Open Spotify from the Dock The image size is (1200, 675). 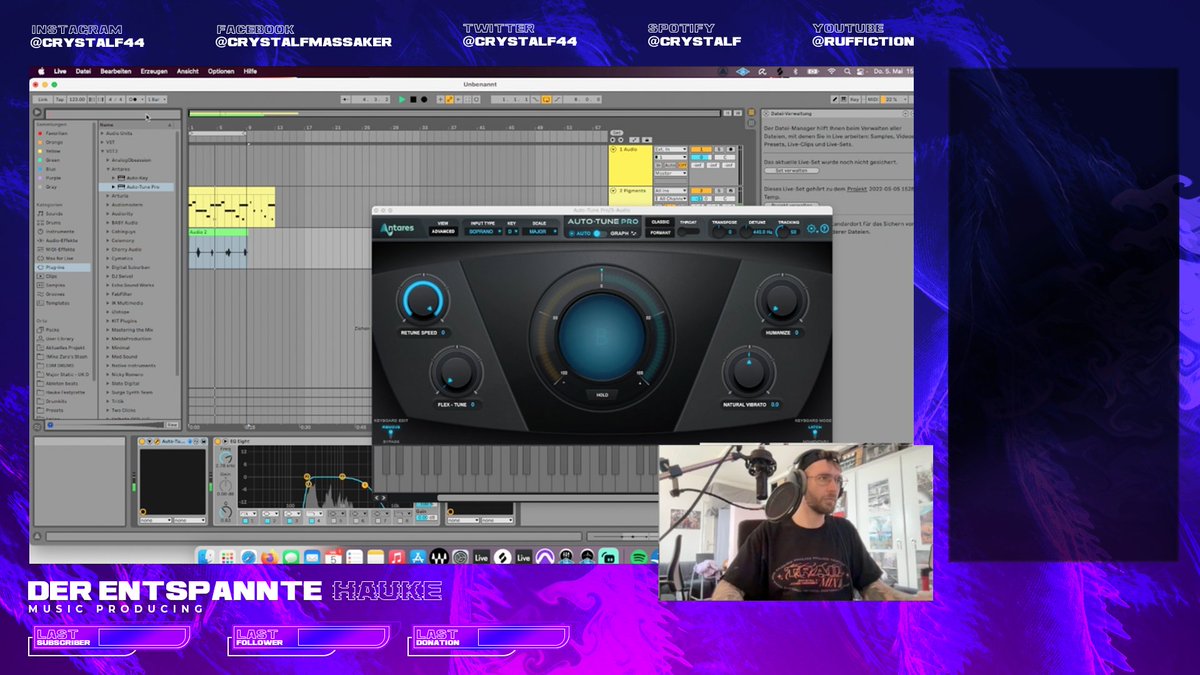click(638, 556)
